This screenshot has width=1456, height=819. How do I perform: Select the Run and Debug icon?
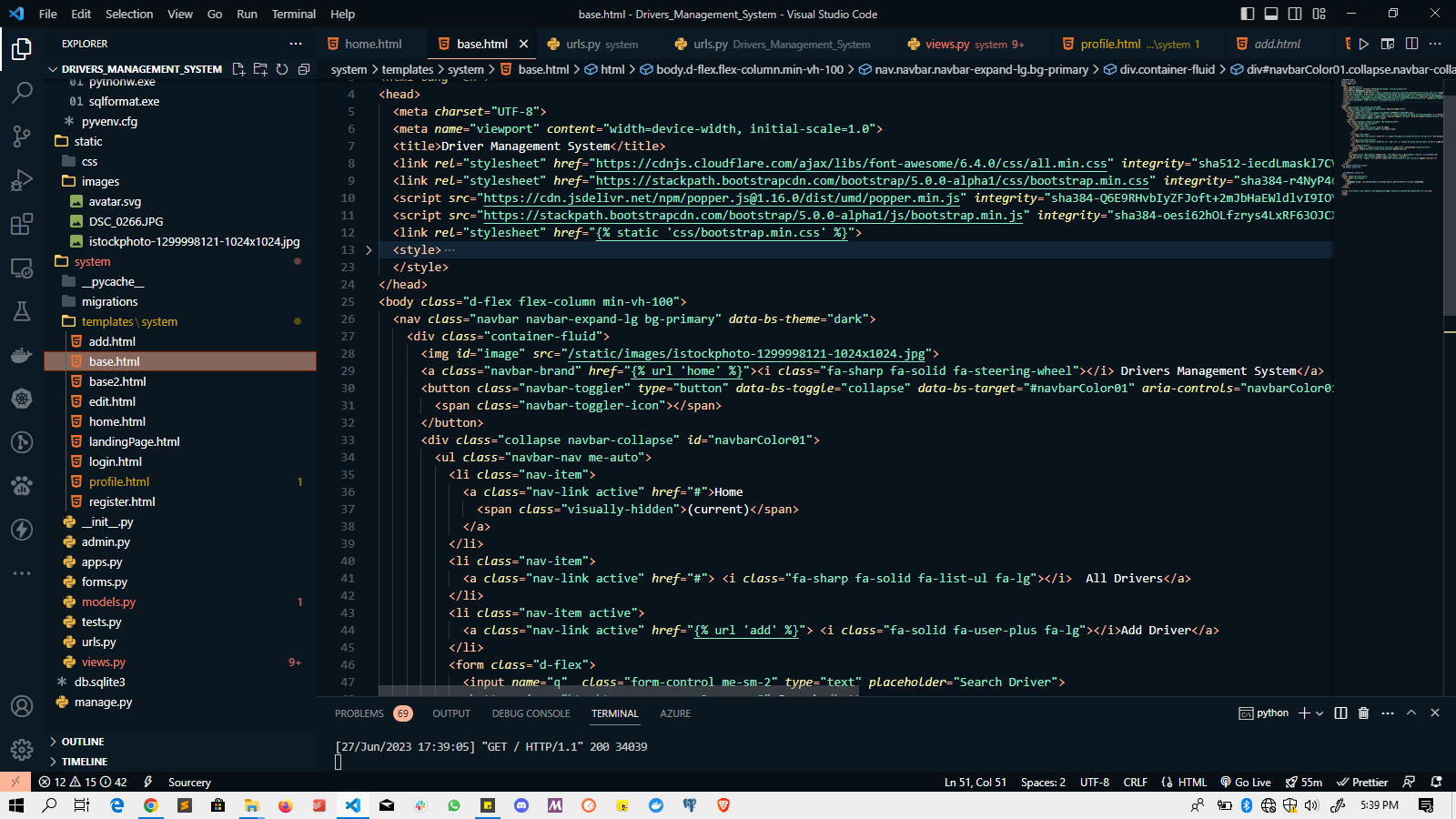(22, 179)
